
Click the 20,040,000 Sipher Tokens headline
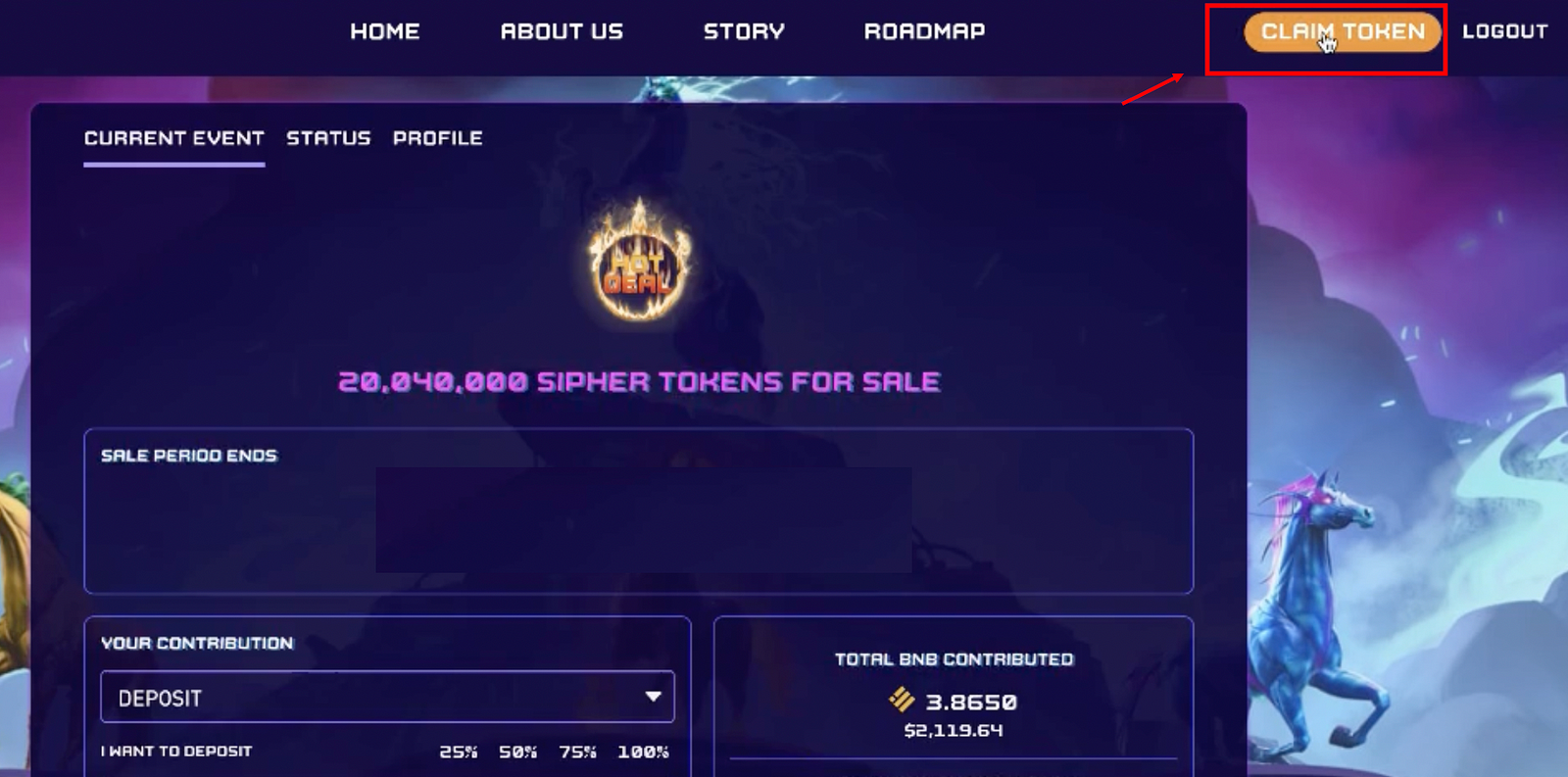coord(639,381)
